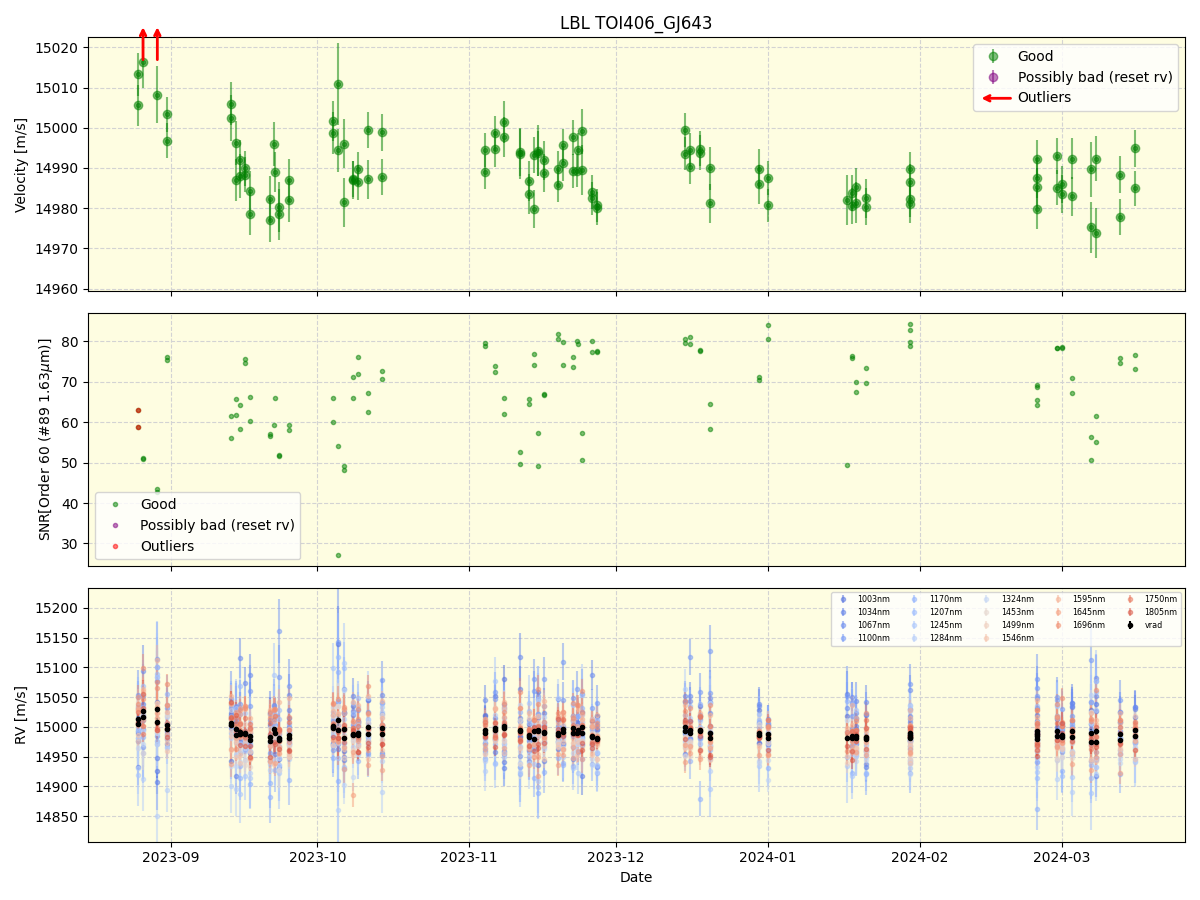
Task: Click the SNR[Order 60] axis label
Action: [45, 439]
